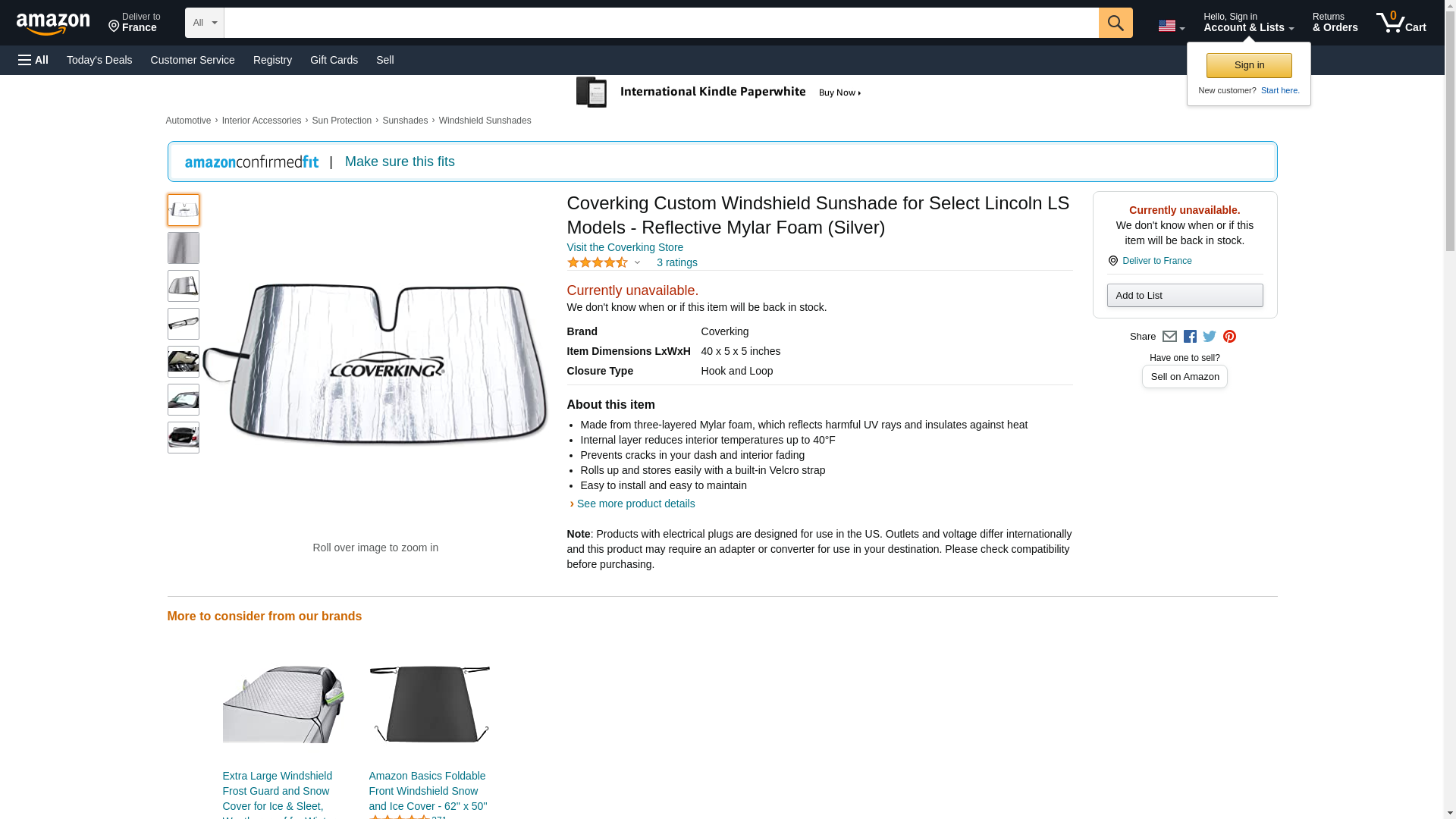Image resolution: width=1456 pixels, height=819 pixels.
Task: Open the country flag language selector
Action: click(x=1171, y=26)
